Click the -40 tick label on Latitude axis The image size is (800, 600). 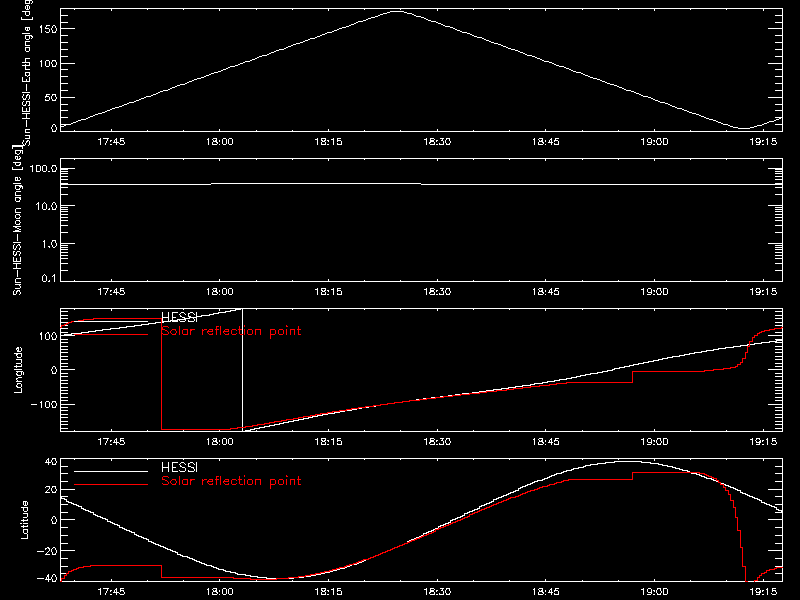[47, 579]
